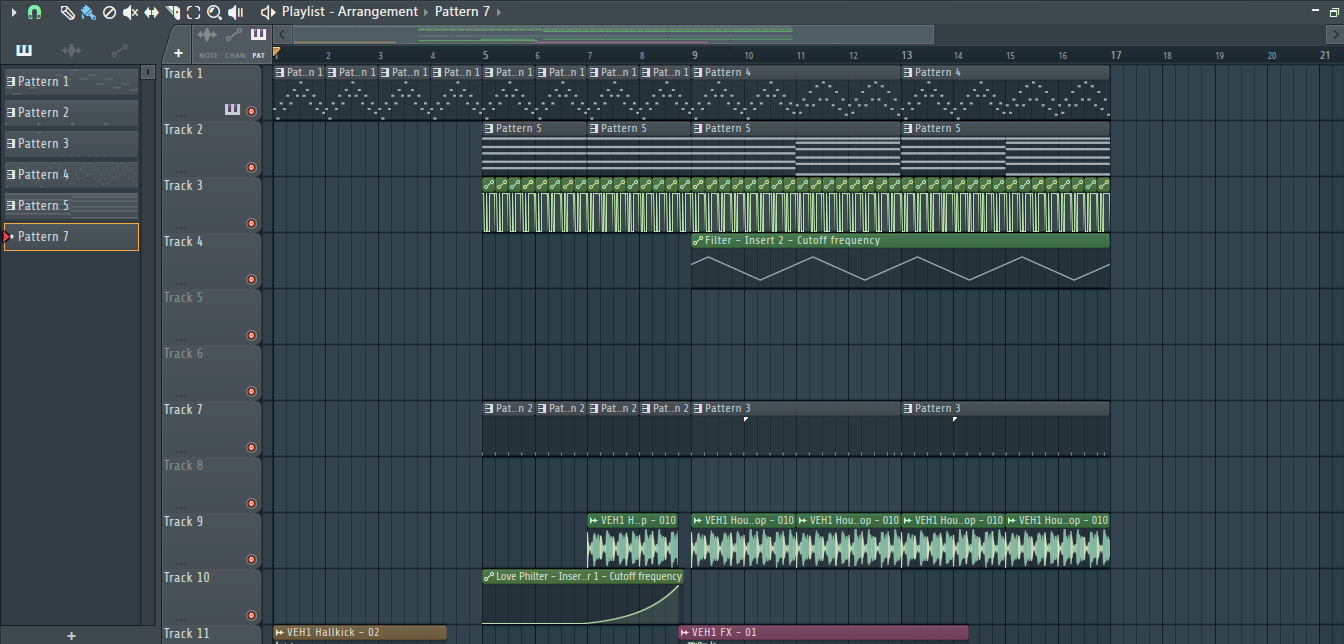This screenshot has height=644, width=1344.
Task: Click the right scroll arrow of overview
Action: (1335, 35)
